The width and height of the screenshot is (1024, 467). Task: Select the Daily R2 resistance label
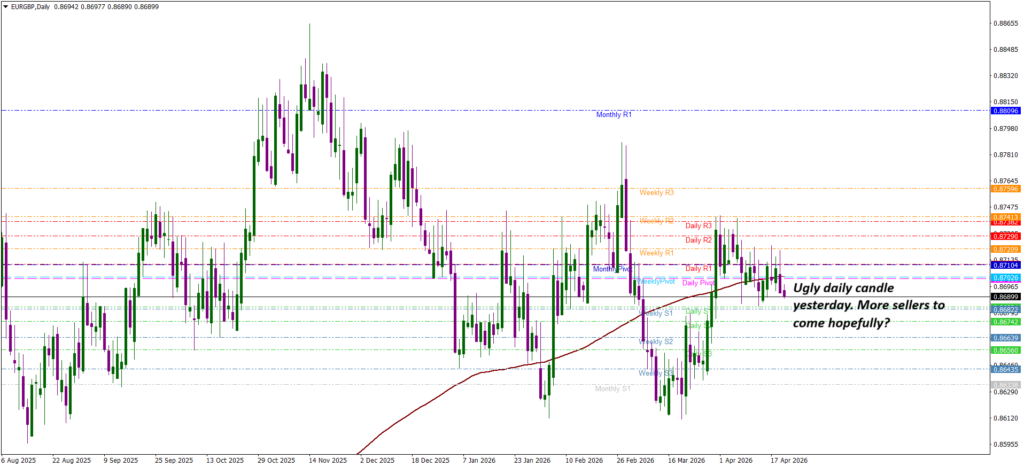point(699,240)
